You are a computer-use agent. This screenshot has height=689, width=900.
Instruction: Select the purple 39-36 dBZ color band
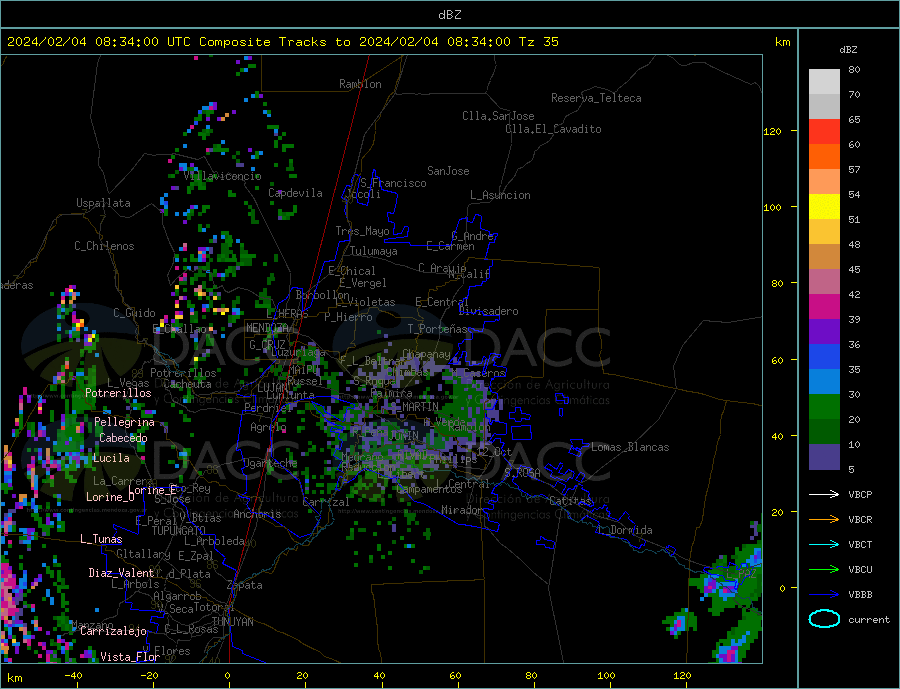tap(824, 332)
